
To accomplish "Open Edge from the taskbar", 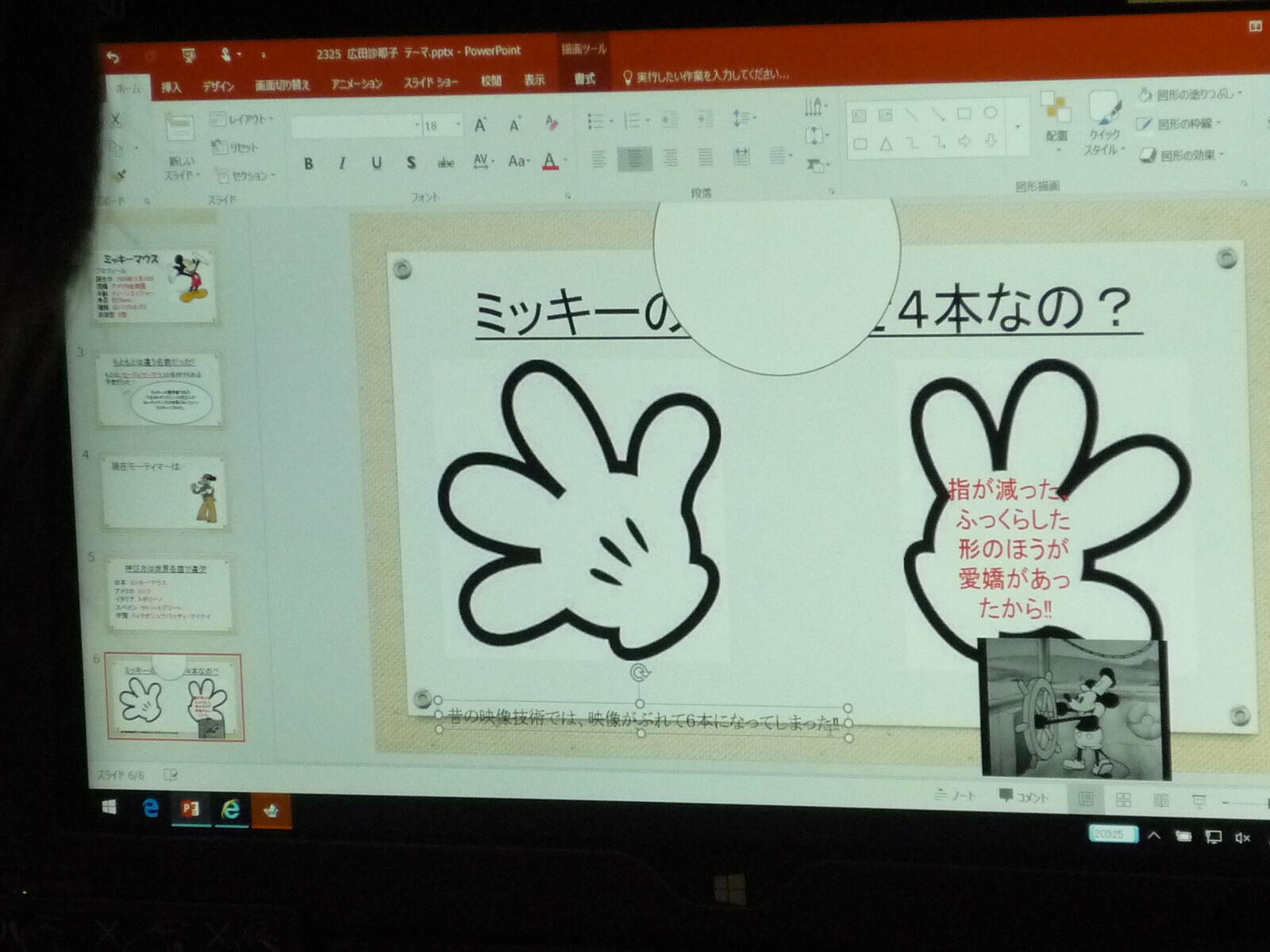I will pos(150,808).
